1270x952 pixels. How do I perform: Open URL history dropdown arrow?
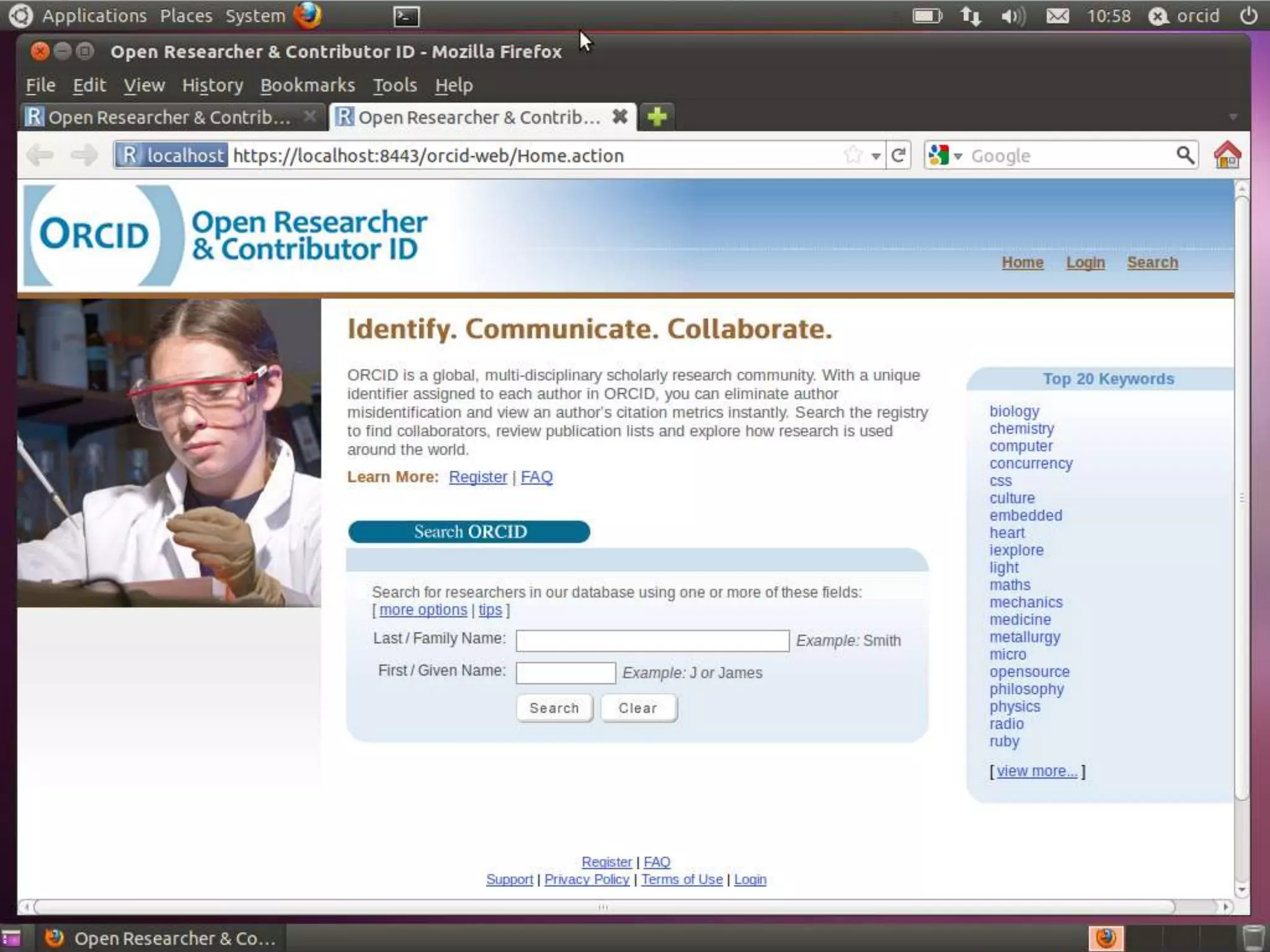click(876, 156)
